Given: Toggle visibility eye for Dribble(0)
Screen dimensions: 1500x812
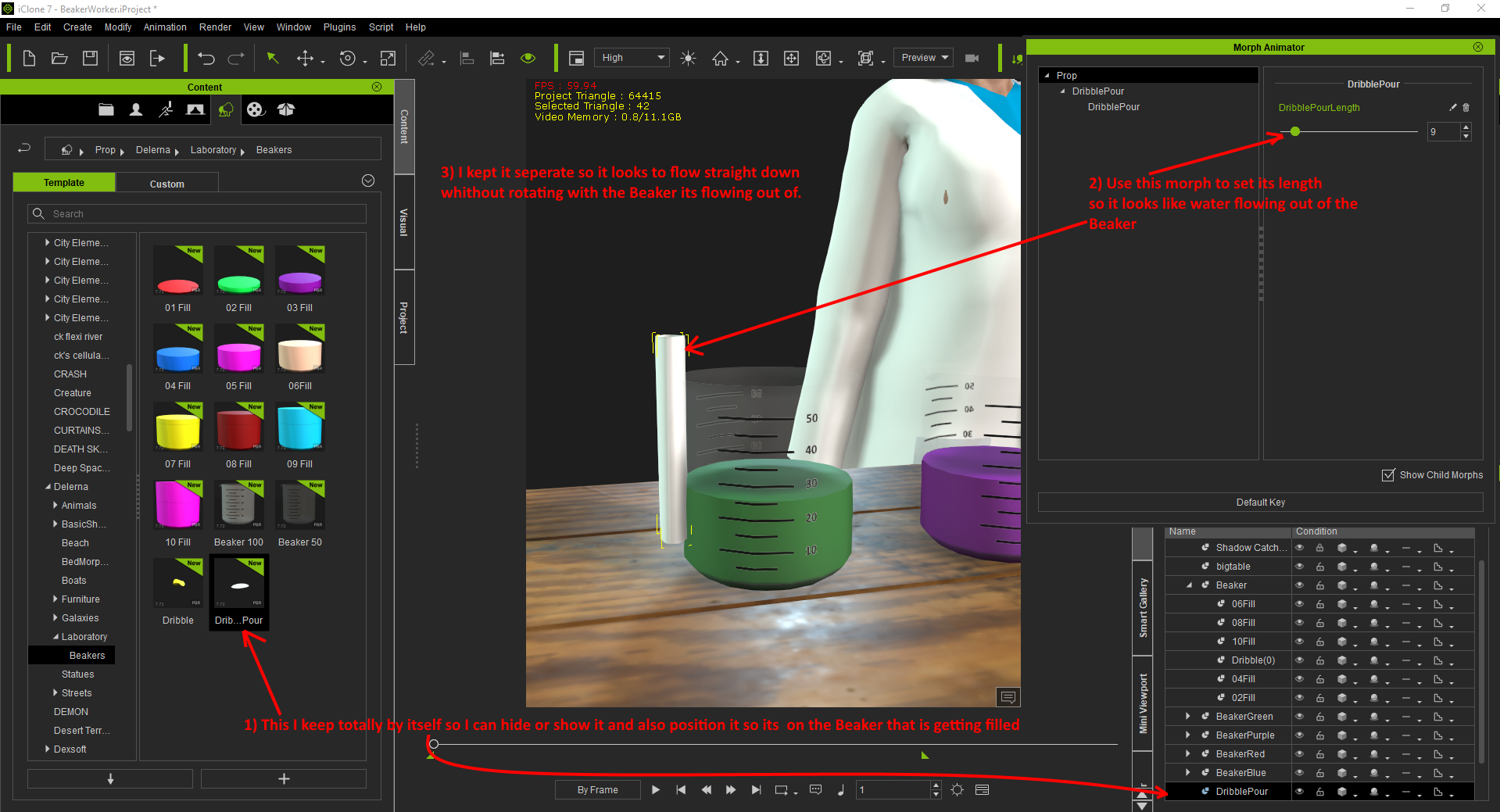Looking at the screenshot, I should 1300,660.
